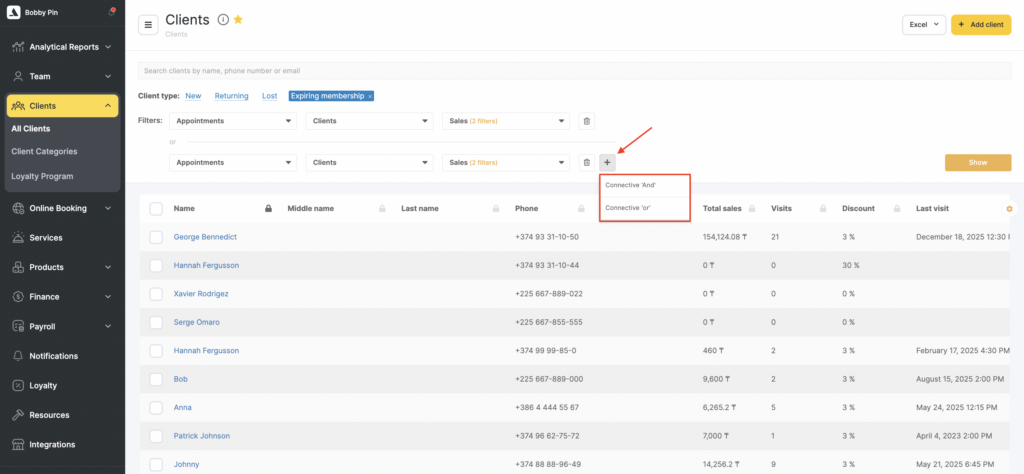This screenshot has height=474, width=1024.
Task: Expand Analytical Reports in the sidebar
Action: point(62,47)
